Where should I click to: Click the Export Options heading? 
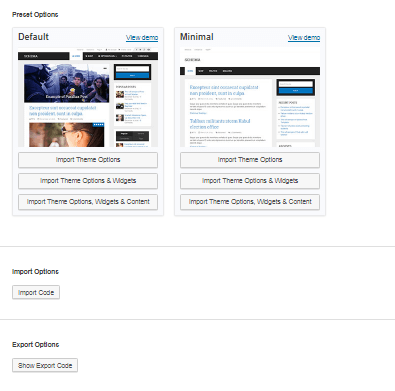pos(36,345)
